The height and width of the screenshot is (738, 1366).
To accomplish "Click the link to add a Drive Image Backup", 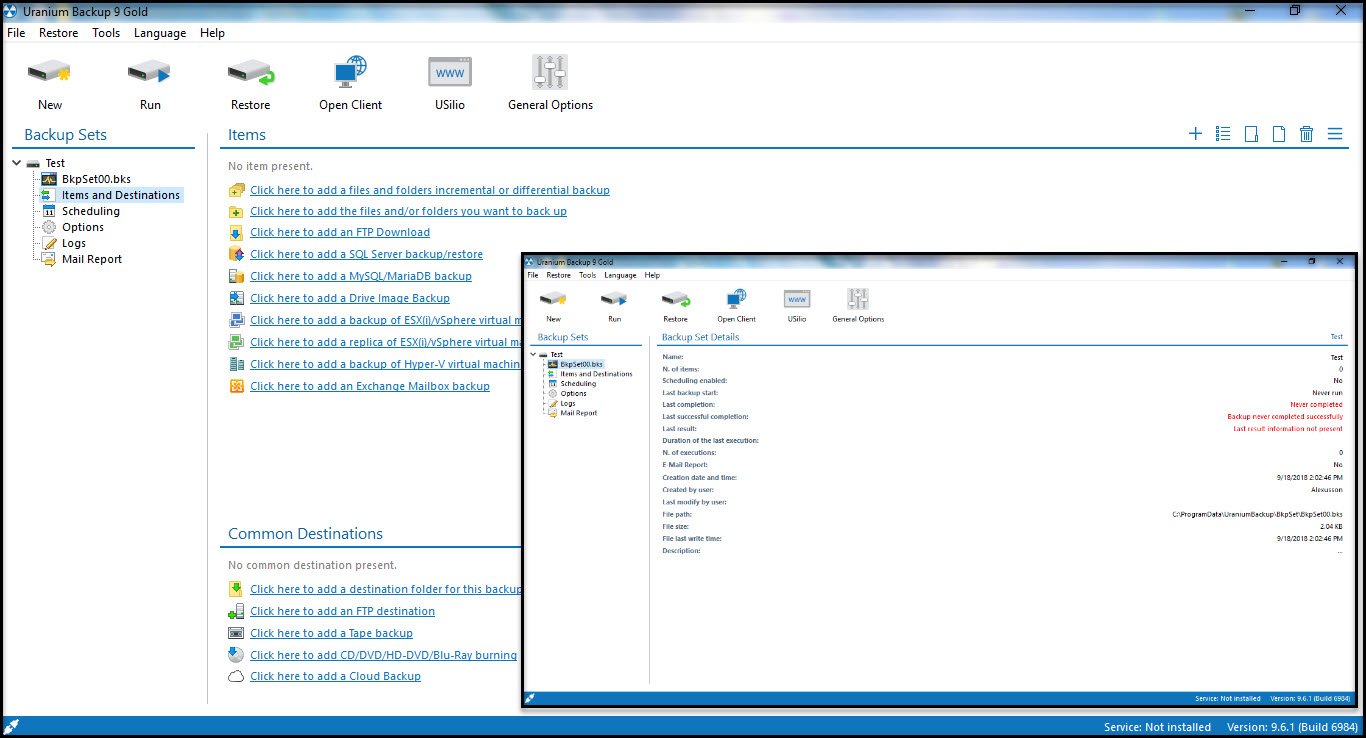I will 350,298.
